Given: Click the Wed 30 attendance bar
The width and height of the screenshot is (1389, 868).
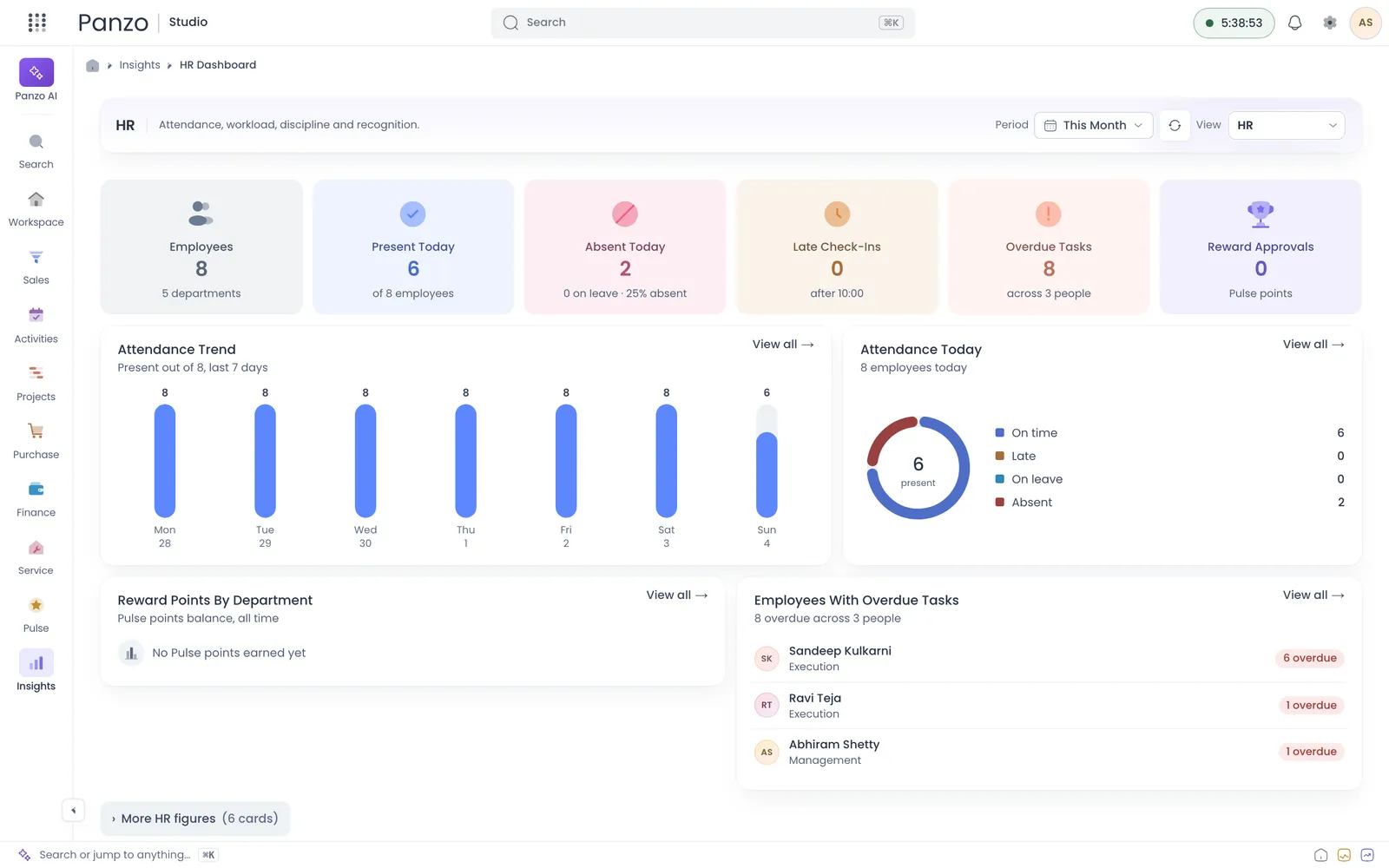Looking at the screenshot, I should [x=365, y=461].
